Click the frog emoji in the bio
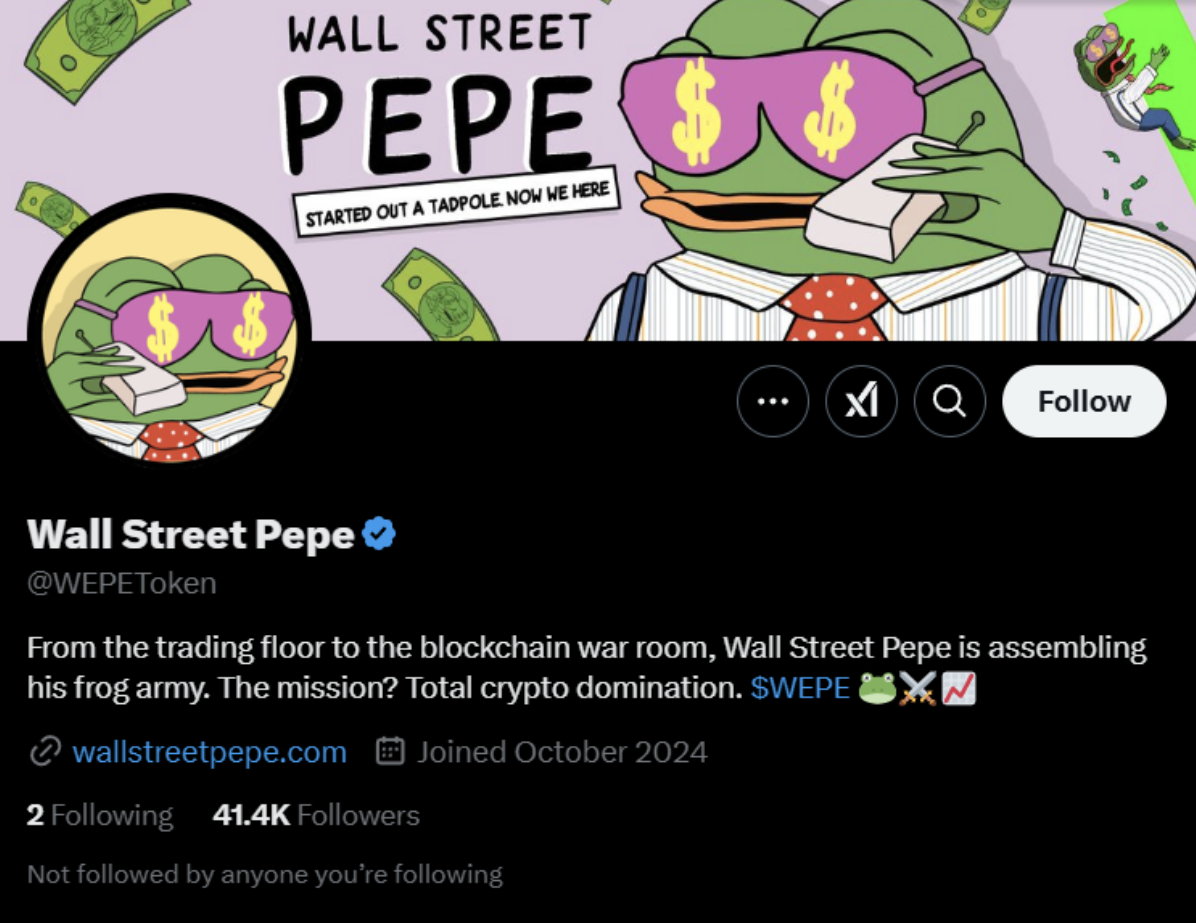1196x924 pixels. click(875, 688)
